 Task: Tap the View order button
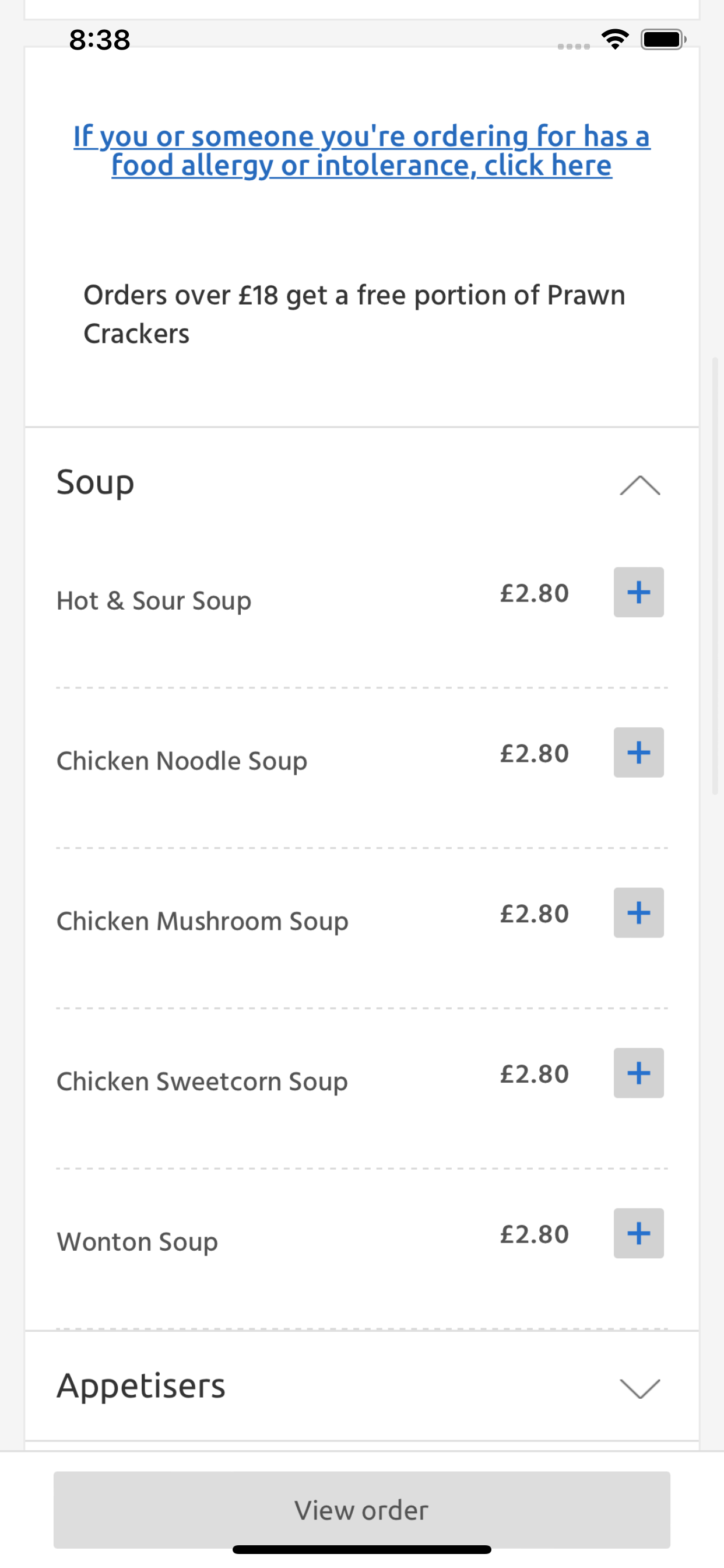[x=362, y=1510]
